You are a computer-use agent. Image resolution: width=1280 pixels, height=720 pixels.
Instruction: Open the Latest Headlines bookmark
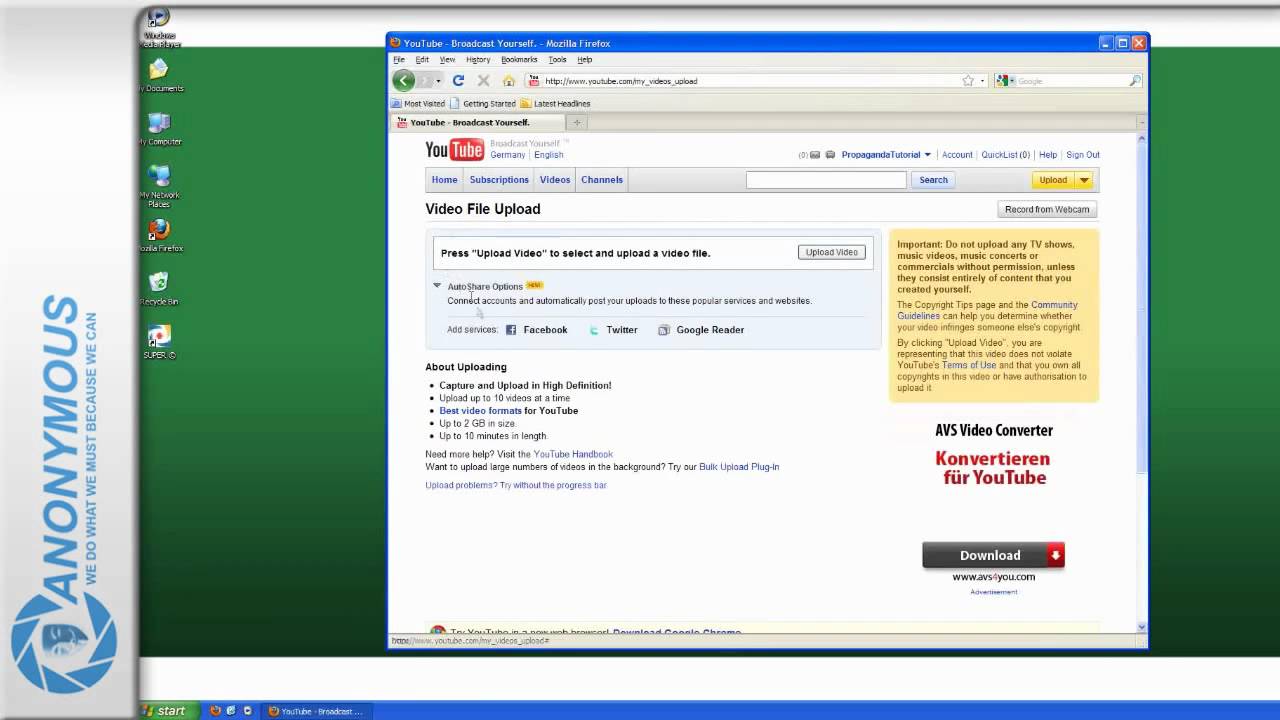point(555,103)
